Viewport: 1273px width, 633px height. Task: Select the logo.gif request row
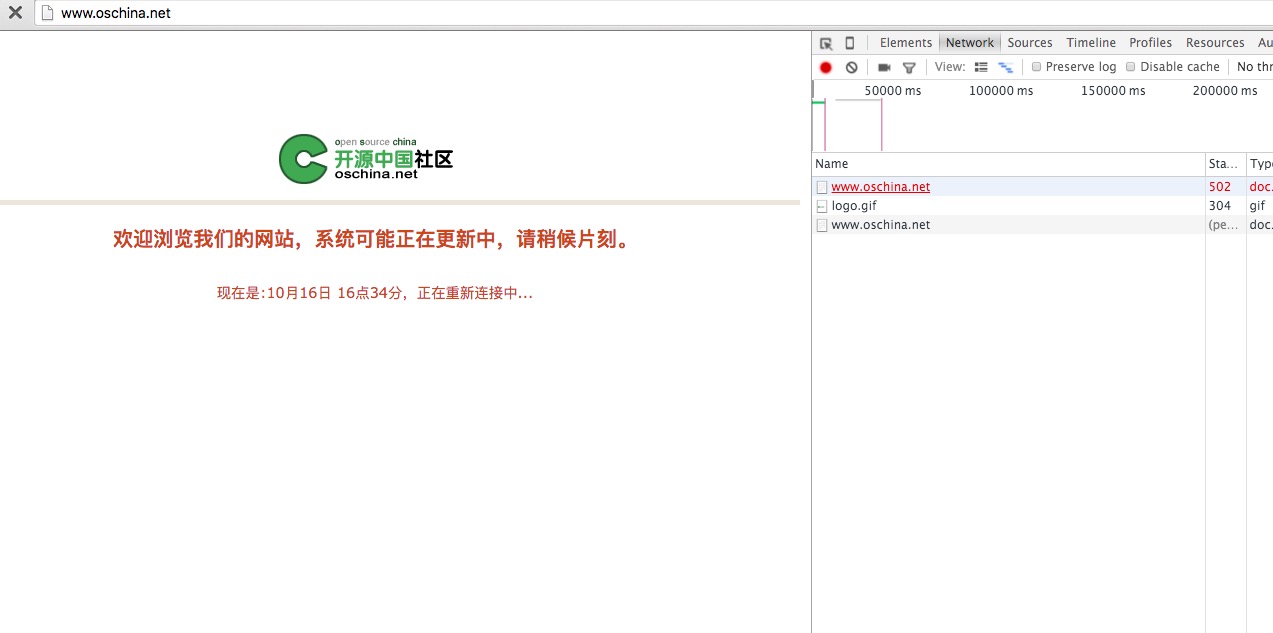pyautogui.click(x=1042, y=206)
